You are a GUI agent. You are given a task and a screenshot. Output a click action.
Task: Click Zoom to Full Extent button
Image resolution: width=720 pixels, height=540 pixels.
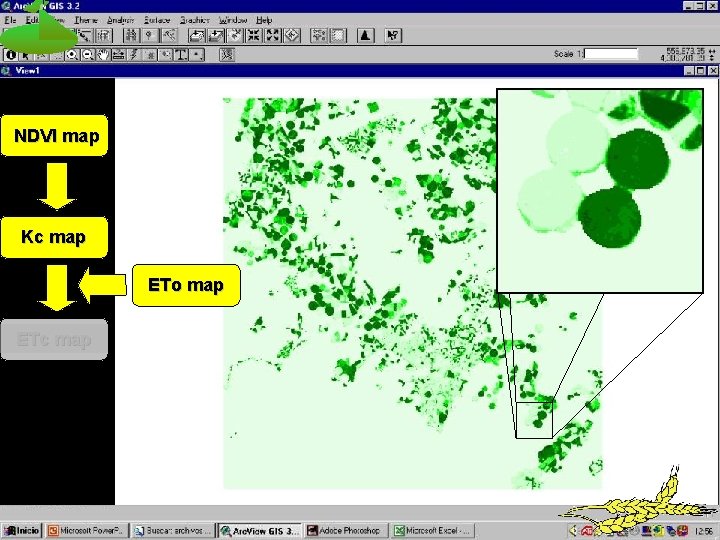197,35
